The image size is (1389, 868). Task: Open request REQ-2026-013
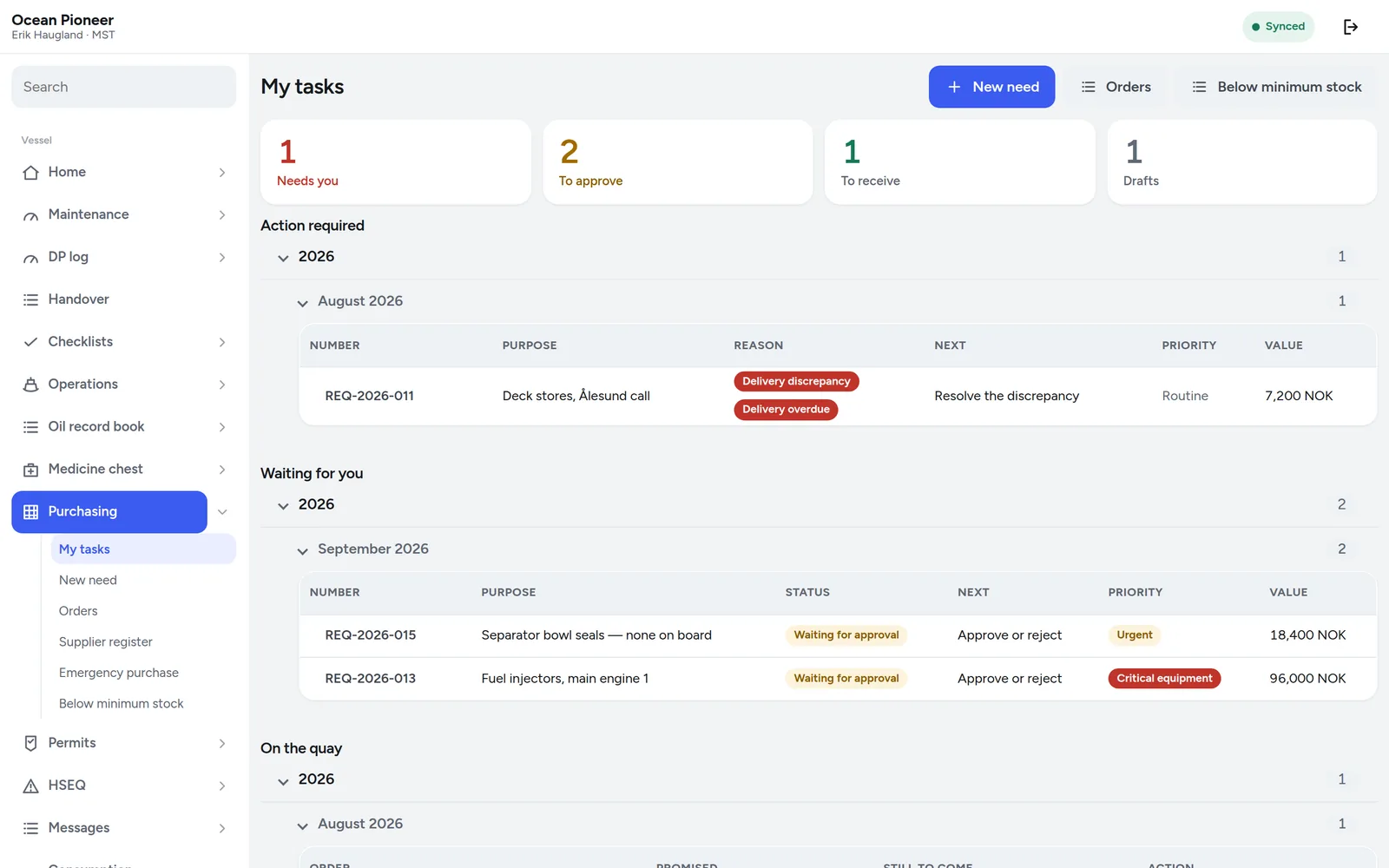point(371,679)
